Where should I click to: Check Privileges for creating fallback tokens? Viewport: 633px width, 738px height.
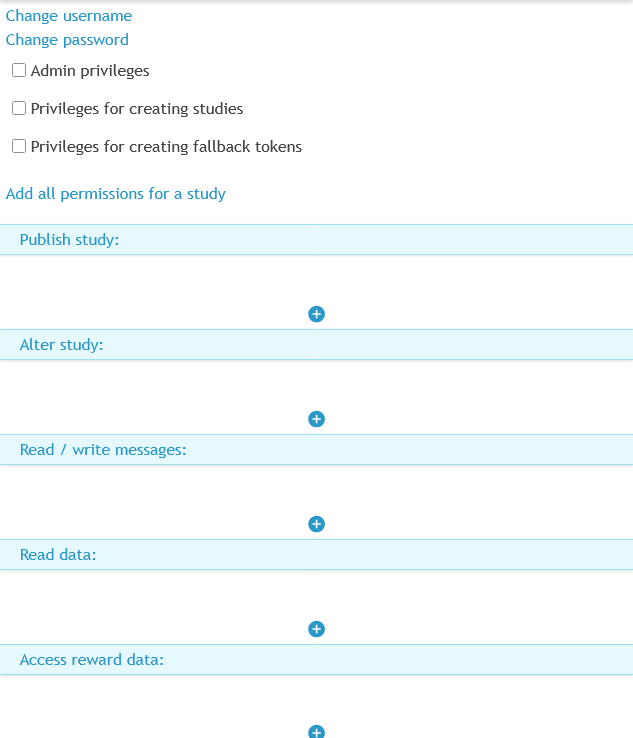pyautogui.click(x=19, y=146)
